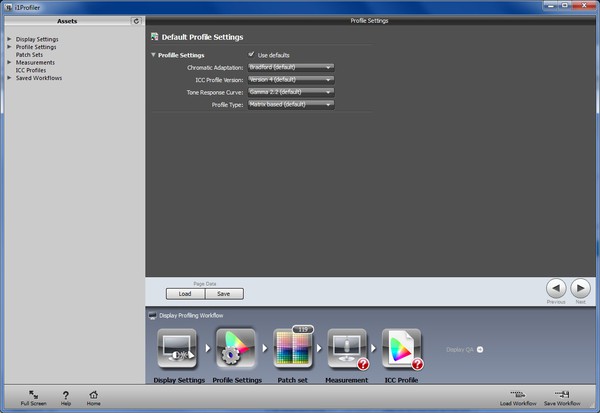Image resolution: width=600 pixels, height=413 pixels.
Task: Maximize the i1Profiler window
Action: point(565,5)
